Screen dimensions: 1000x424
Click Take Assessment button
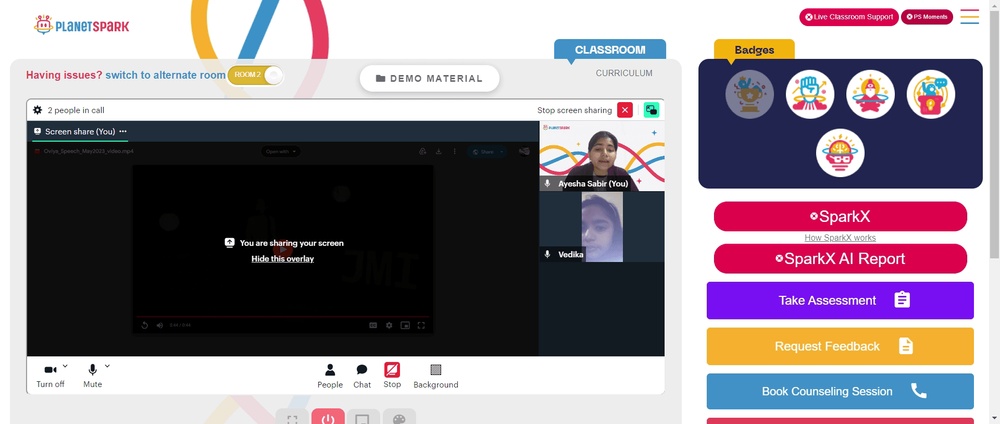(840, 300)
